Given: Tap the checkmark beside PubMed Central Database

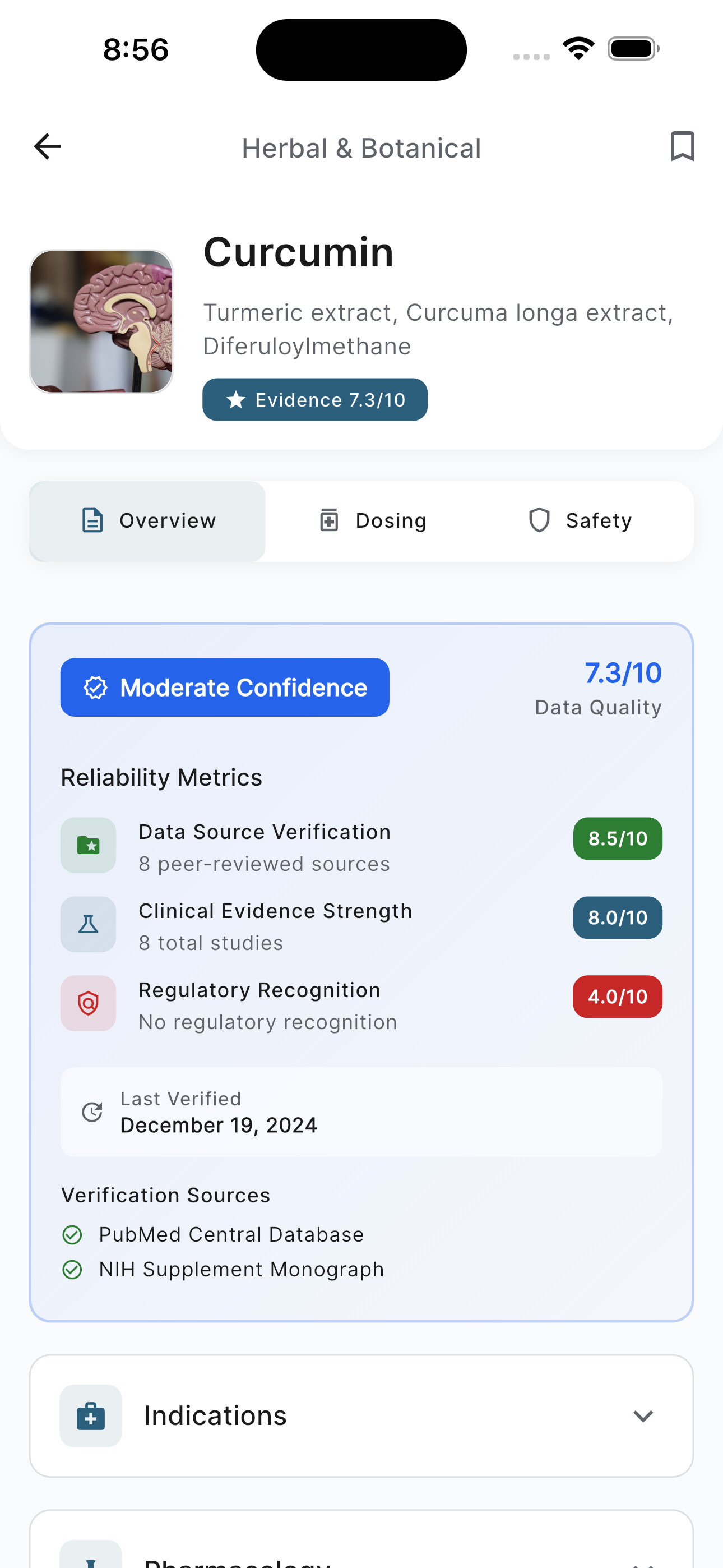Looking at the screenshot, I should pyautogui.click(x=72, y=1234).
